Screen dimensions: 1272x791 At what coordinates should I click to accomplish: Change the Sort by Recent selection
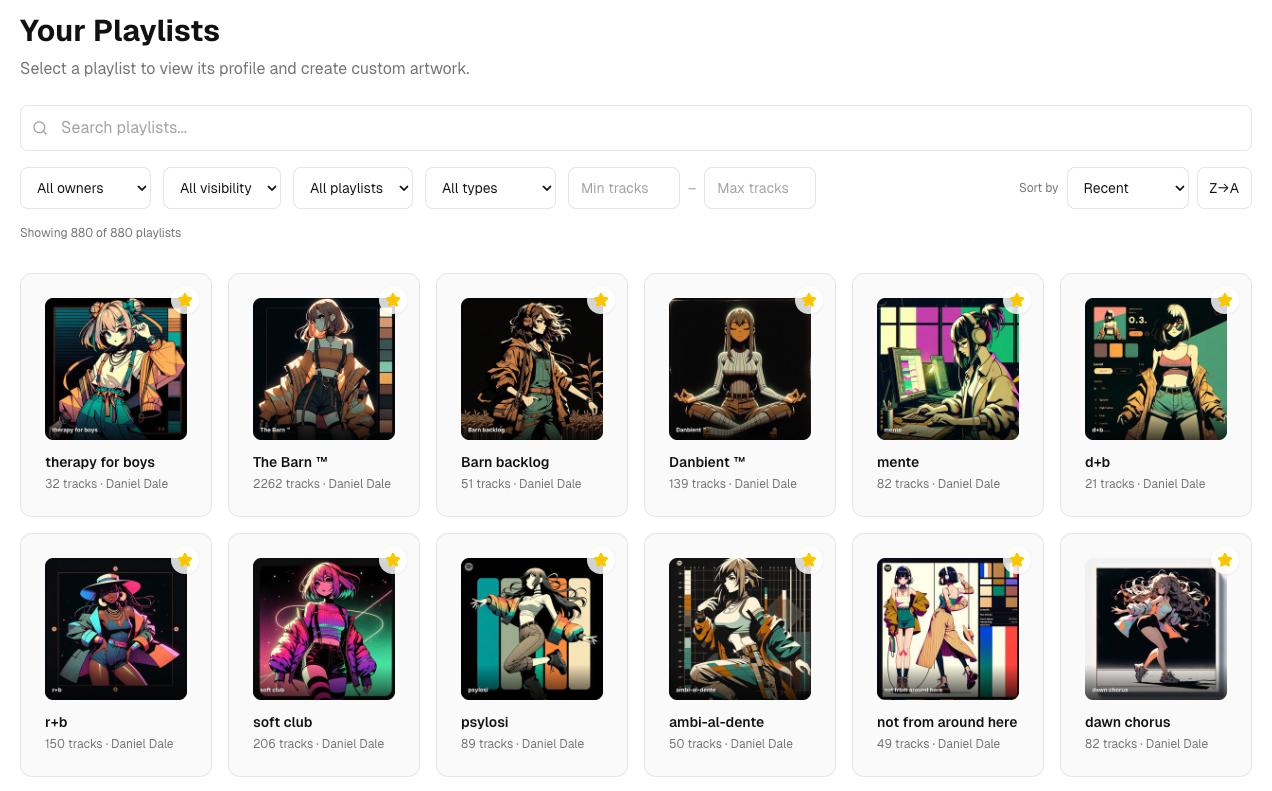pyautogui.click(x=1127, y=188)
